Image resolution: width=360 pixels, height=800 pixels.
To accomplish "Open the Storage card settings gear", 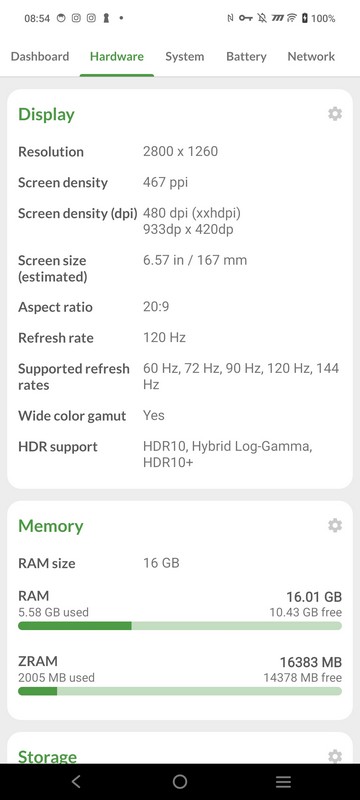I will pyautogui.click(x=335, y=756).
